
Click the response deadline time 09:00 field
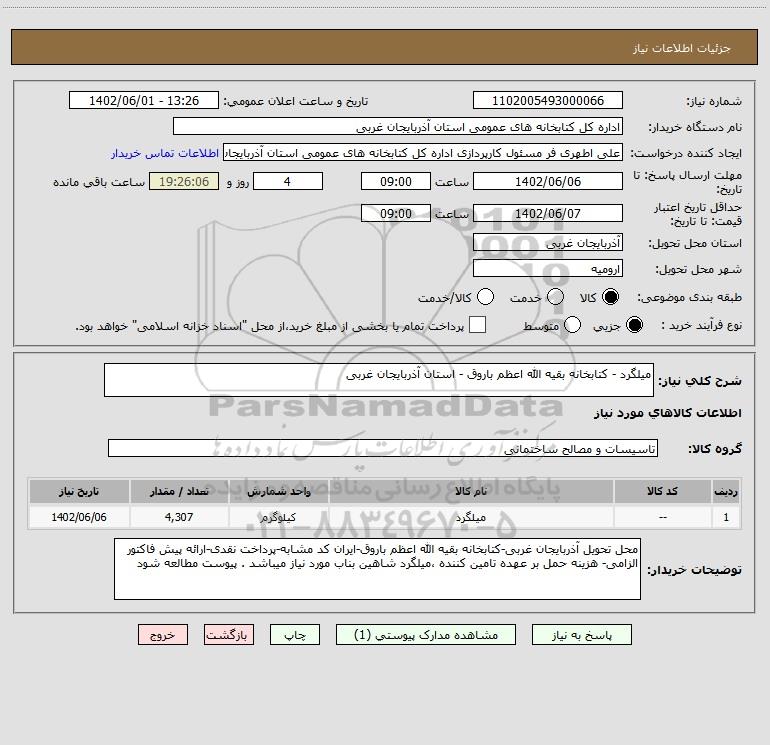pos(396,181)
